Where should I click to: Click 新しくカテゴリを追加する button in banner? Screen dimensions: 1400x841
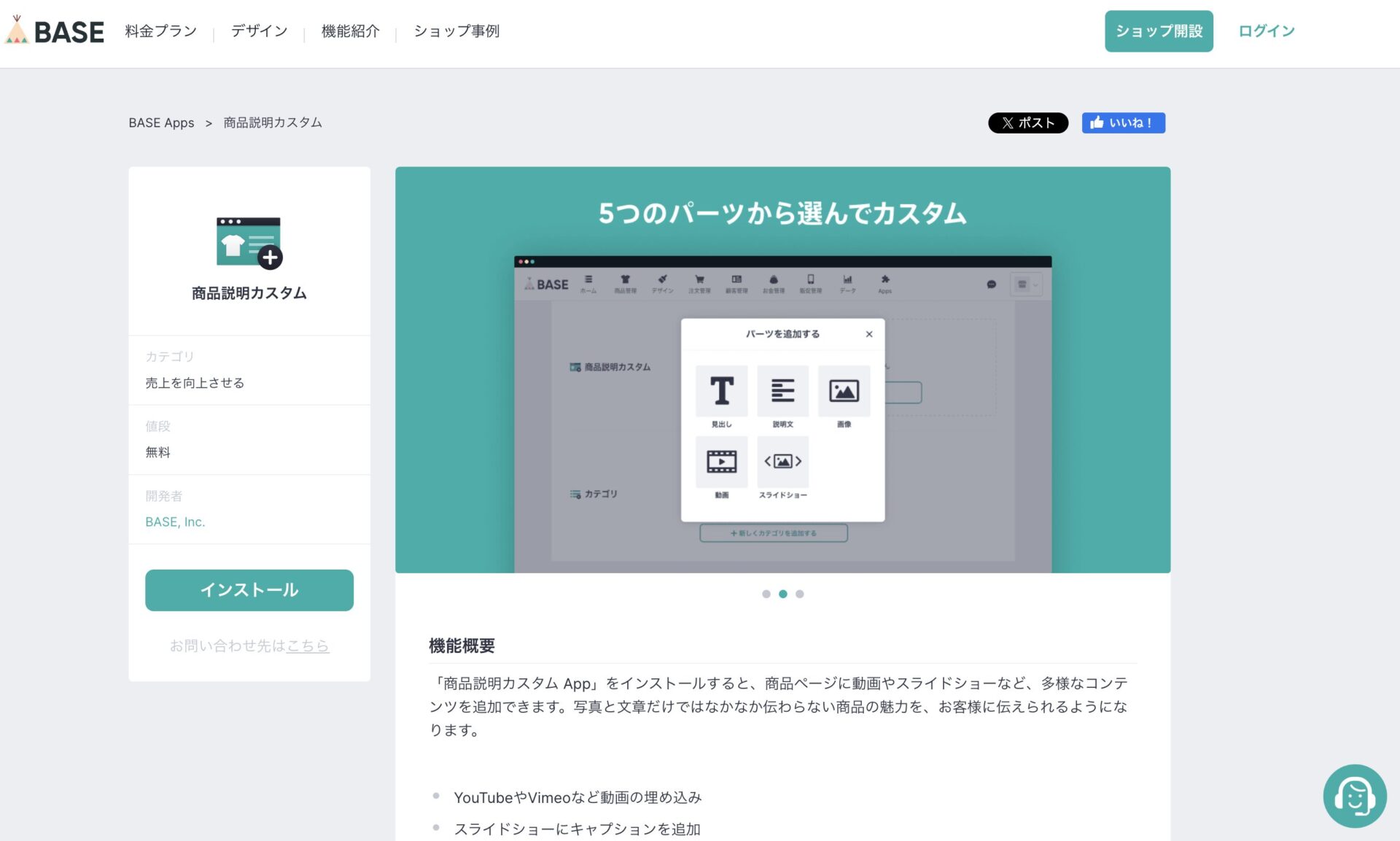pos(774,533)
